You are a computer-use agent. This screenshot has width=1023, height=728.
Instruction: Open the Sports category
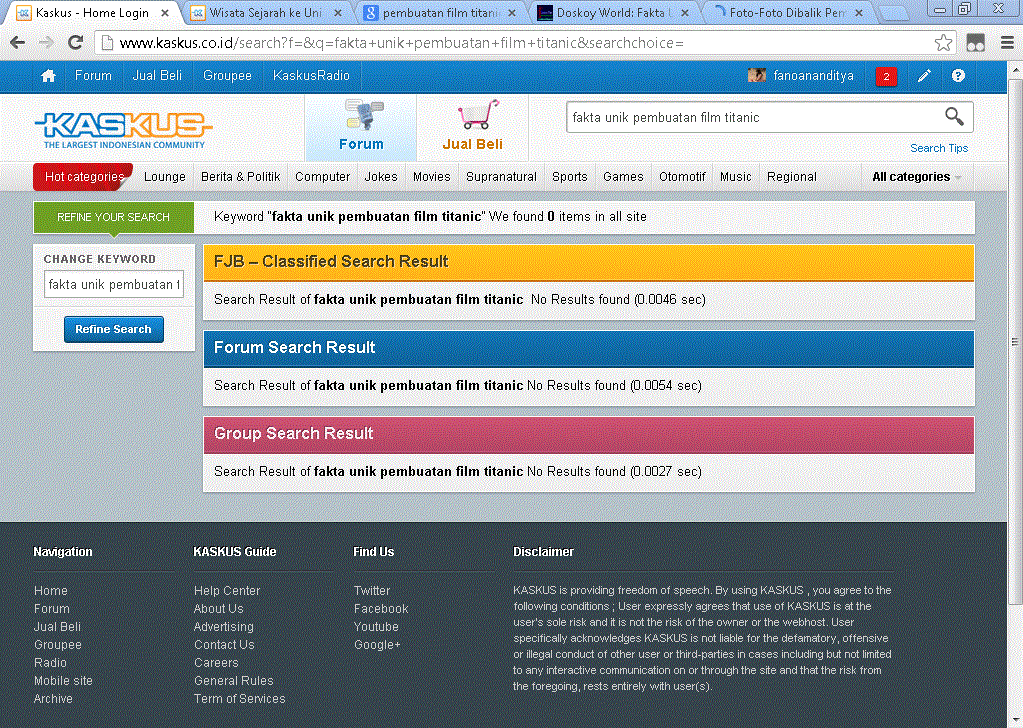pyautogui.click(x=570, y=177)
